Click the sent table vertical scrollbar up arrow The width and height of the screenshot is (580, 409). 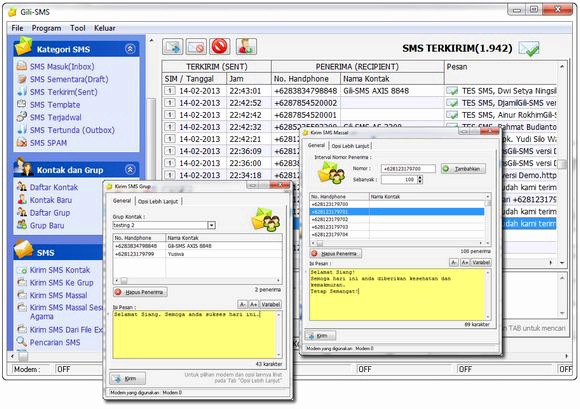click(562, 67)
